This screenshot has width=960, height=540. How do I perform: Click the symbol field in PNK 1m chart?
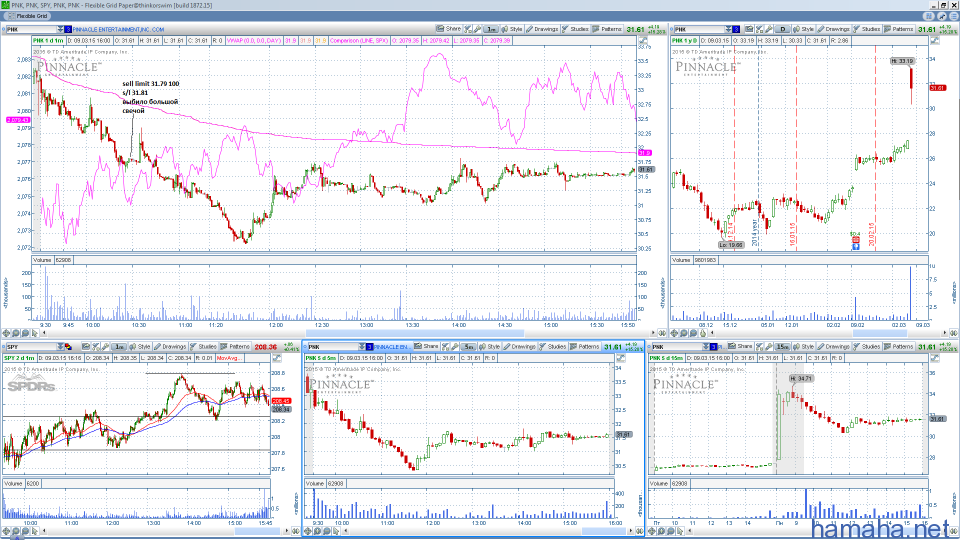coord(31,29)
